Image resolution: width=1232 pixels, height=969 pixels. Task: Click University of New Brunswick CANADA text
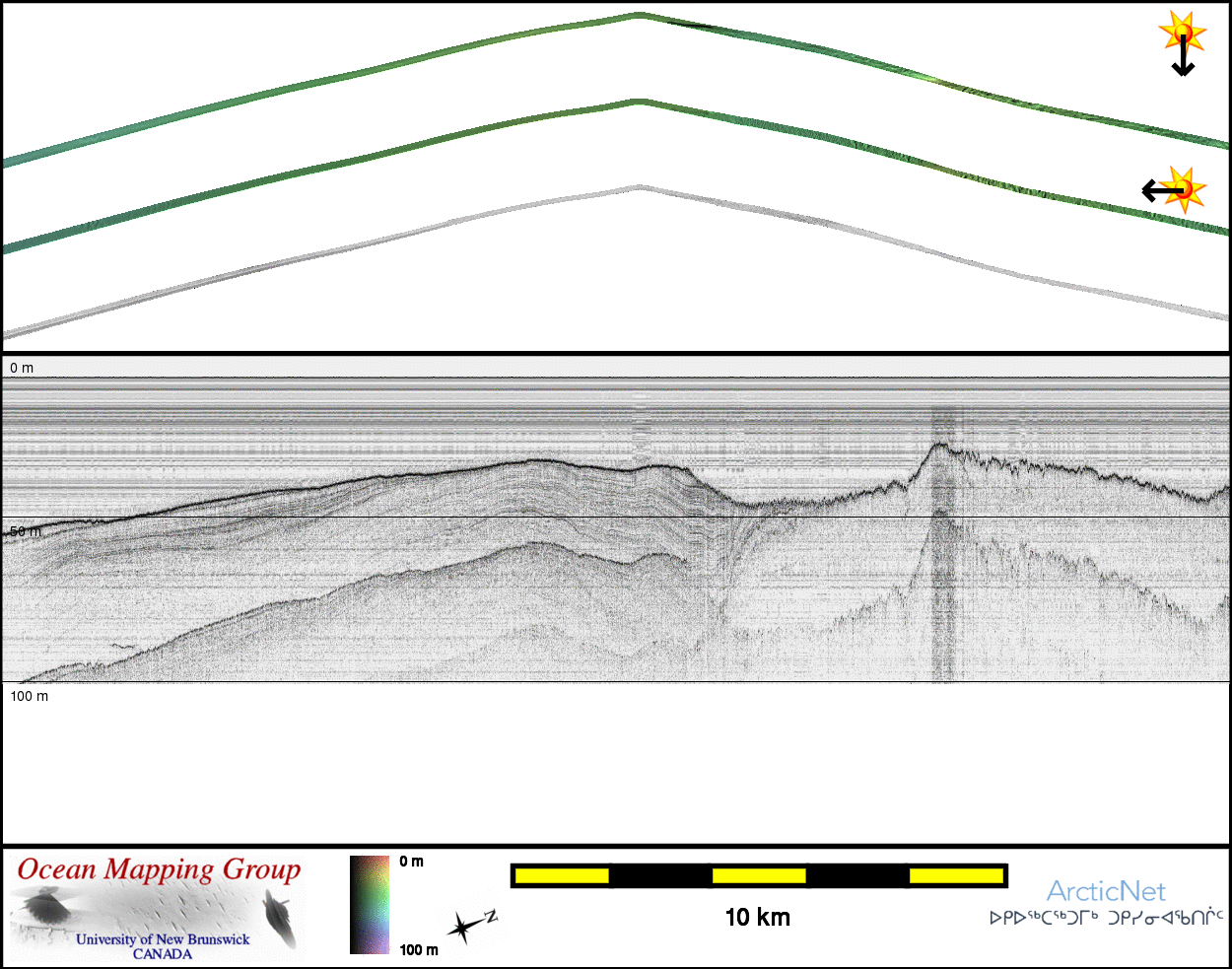click(x=163, y=946)
